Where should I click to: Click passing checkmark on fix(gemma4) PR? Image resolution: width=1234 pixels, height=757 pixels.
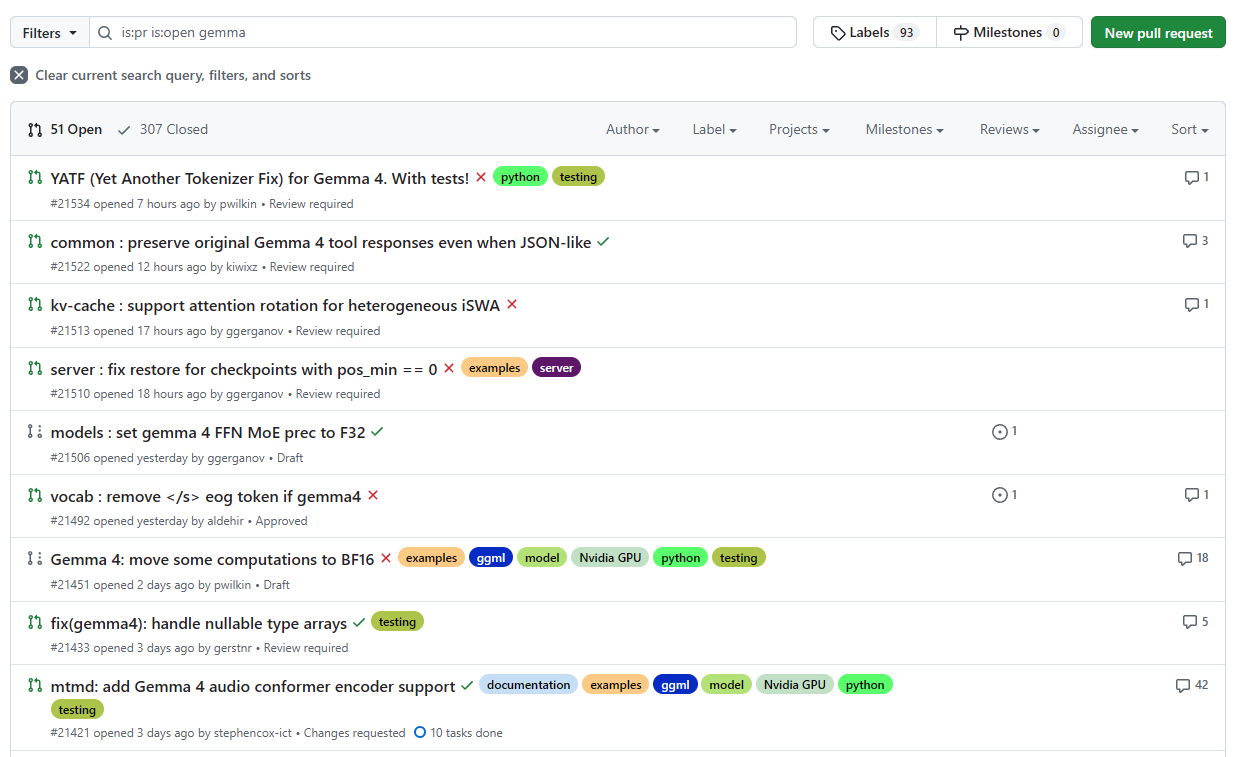click(359, 622)
